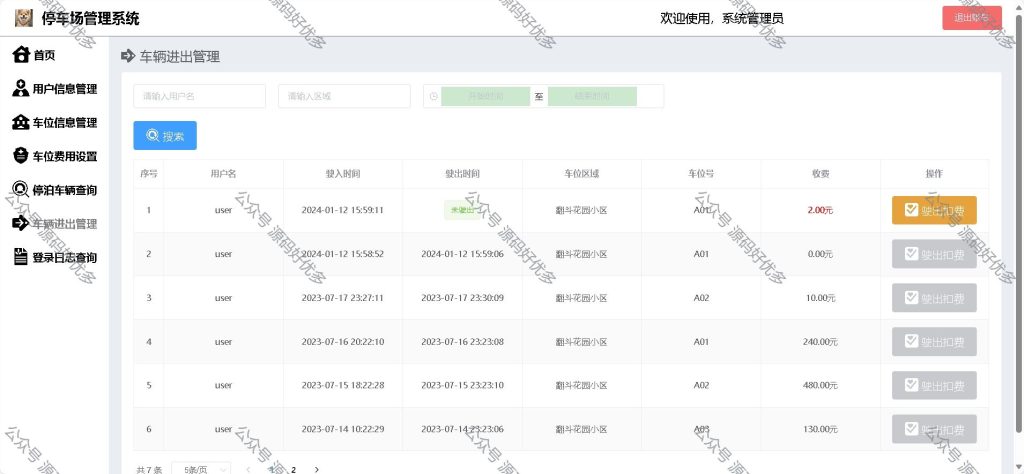Open 车位信息管理 menu item
This screenshot has height=474, width=1024.
pyautogui.click(x=65, y=123)
